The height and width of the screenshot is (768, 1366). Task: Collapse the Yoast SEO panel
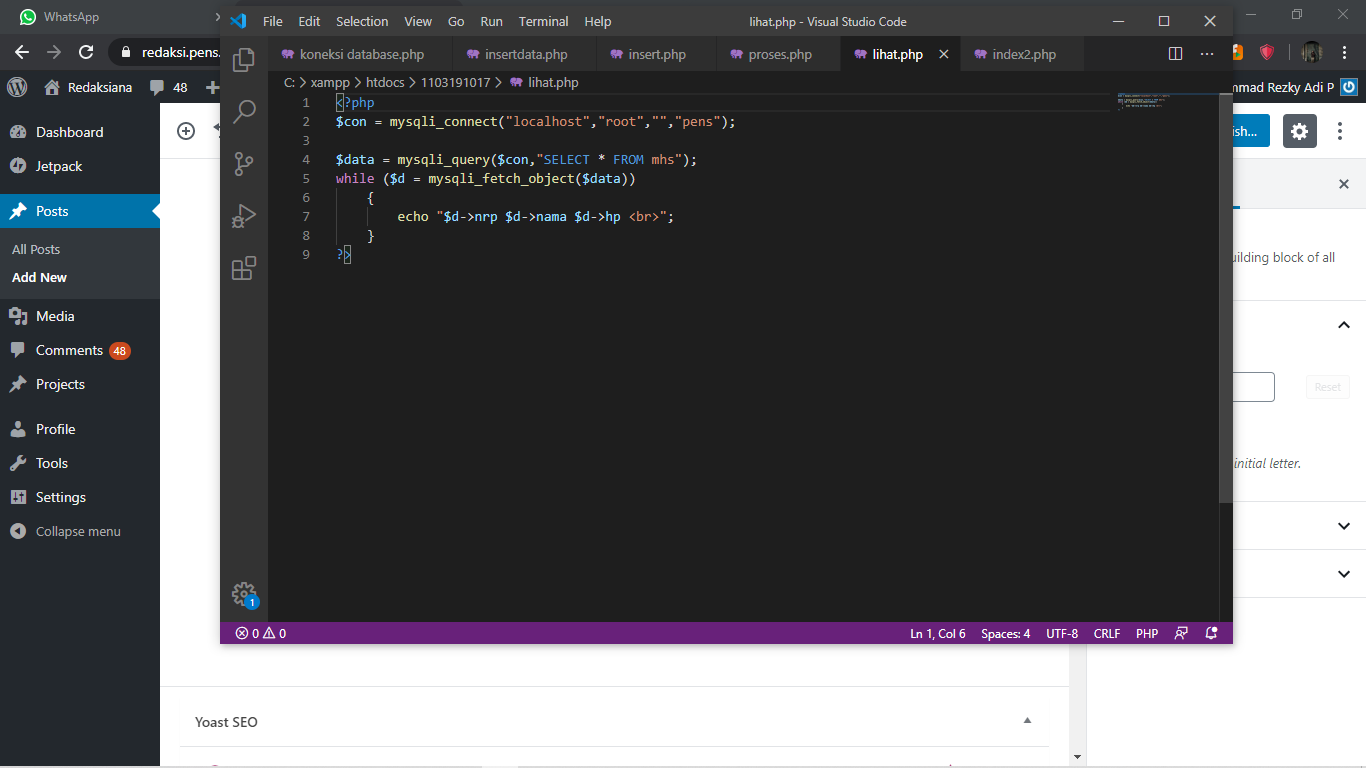coord(1027,721)
